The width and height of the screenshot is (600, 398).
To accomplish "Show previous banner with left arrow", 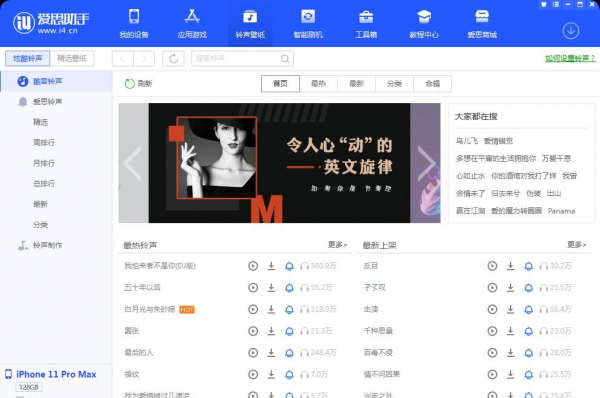I will pyautogui.click(x=132, y=163).
